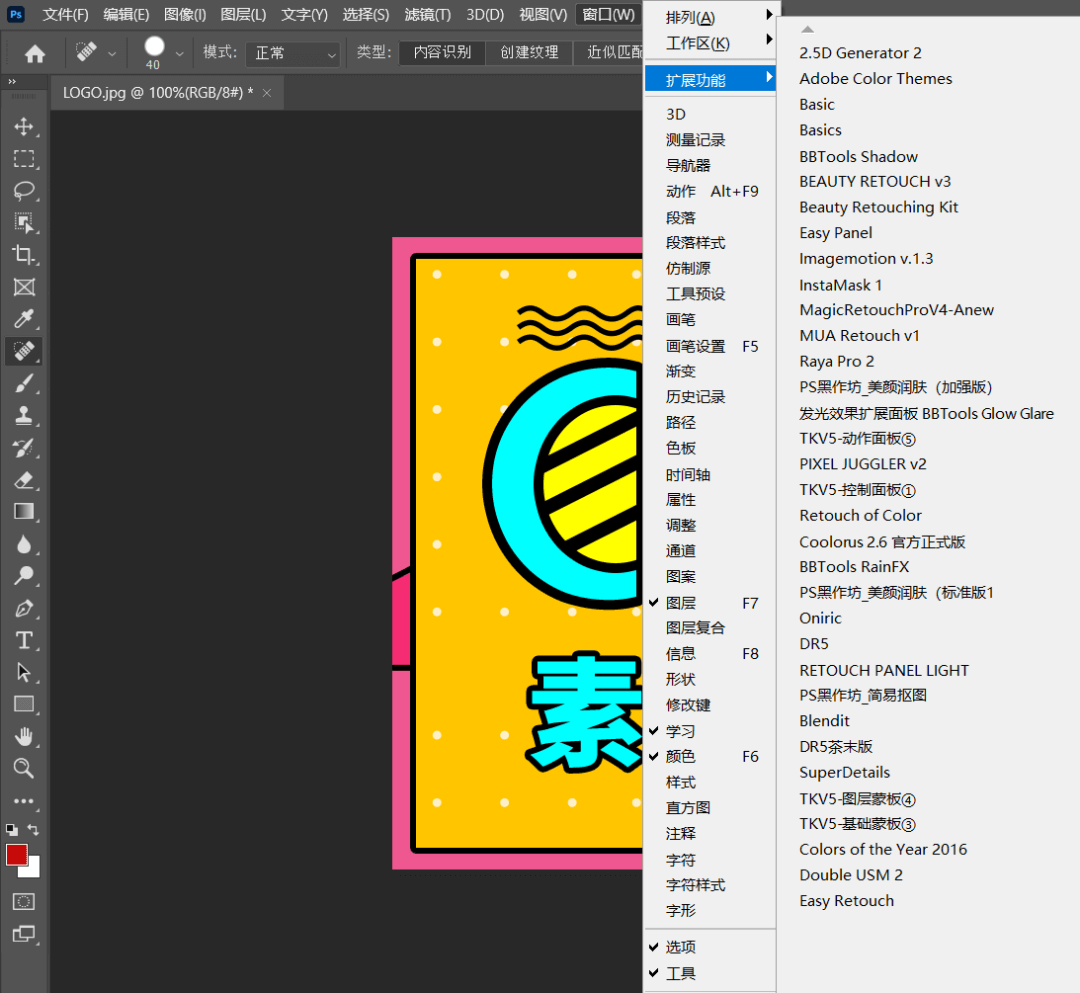1080x993 pixels.
Task: Open the 滤镜(T) menu
Action: pos(427,15)
